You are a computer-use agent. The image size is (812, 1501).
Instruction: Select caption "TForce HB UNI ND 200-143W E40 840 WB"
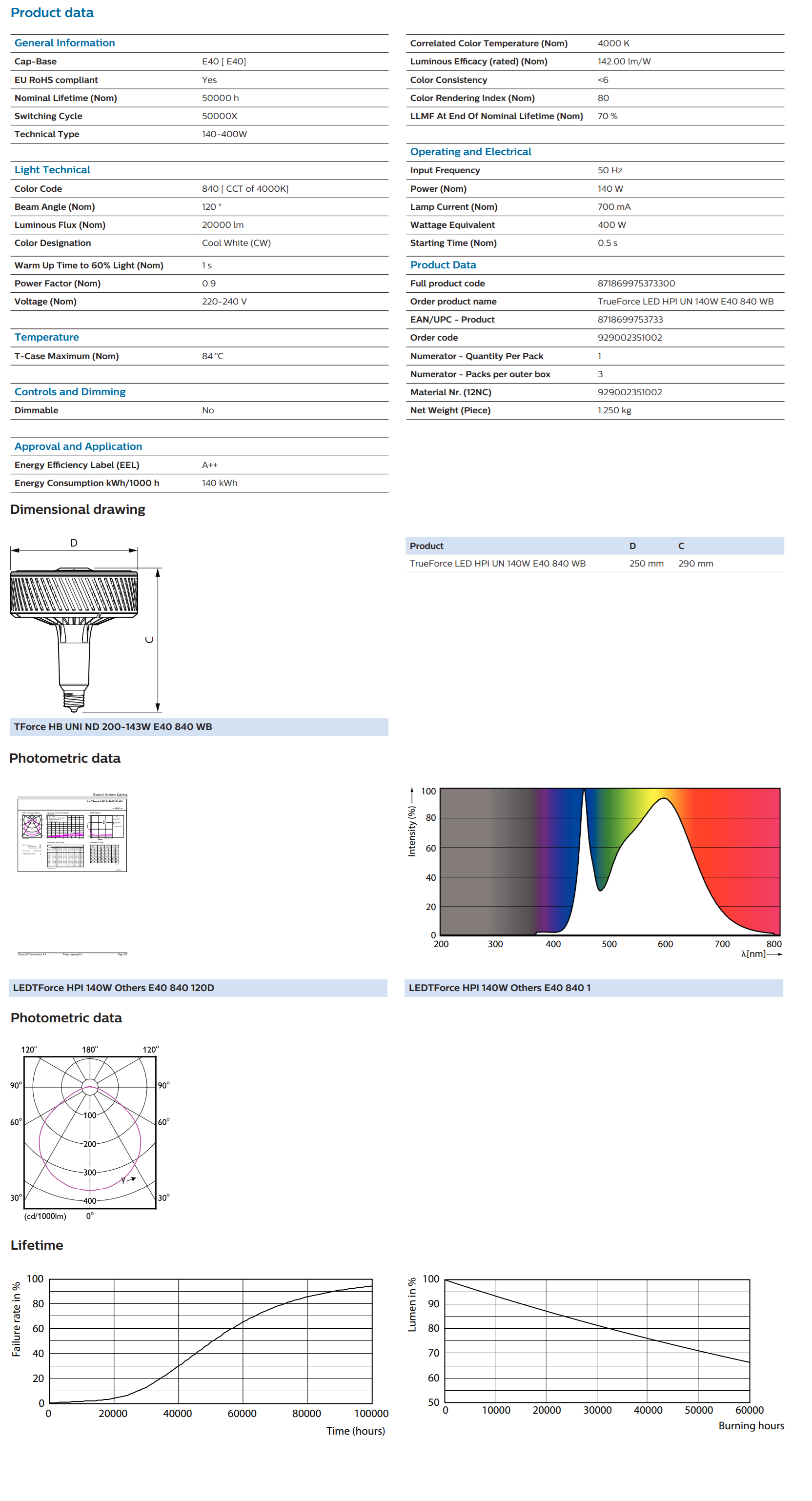coord(113,727)
